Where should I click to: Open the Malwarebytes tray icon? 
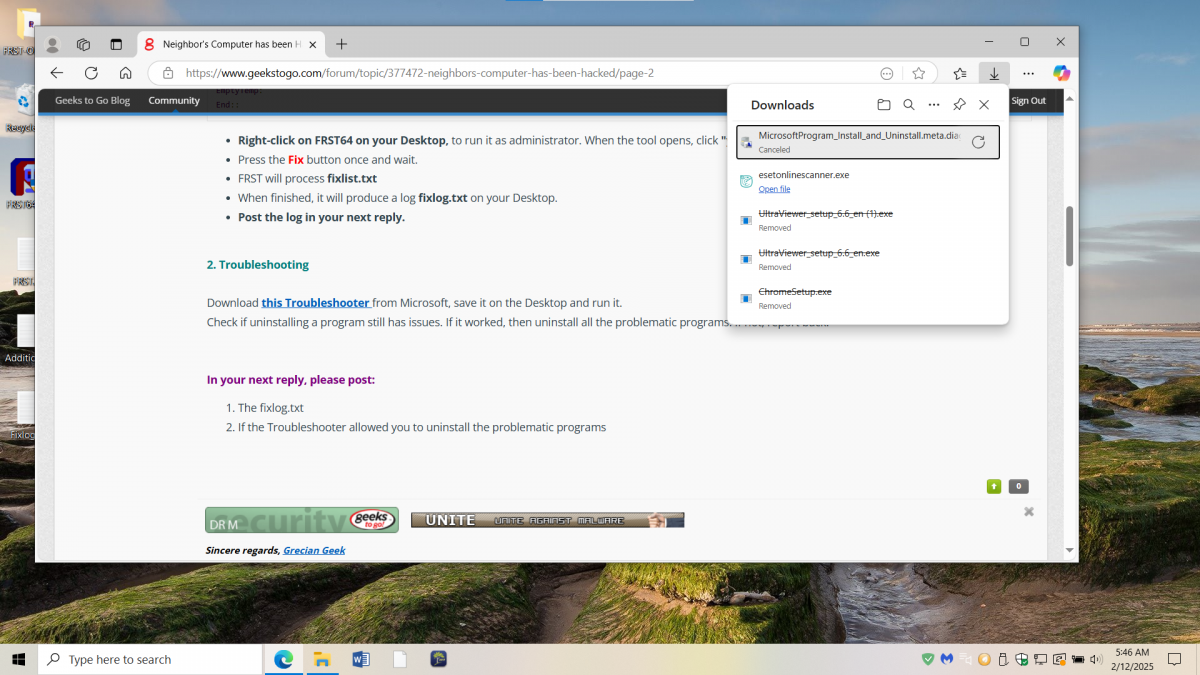pyautogui.click(x=947, y=659)
